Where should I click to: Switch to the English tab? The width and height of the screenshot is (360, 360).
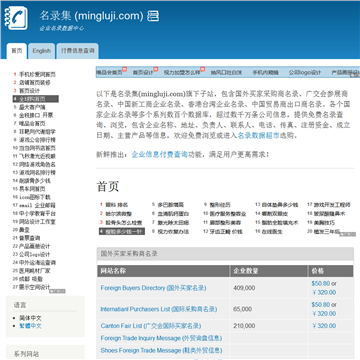(42, 51)
